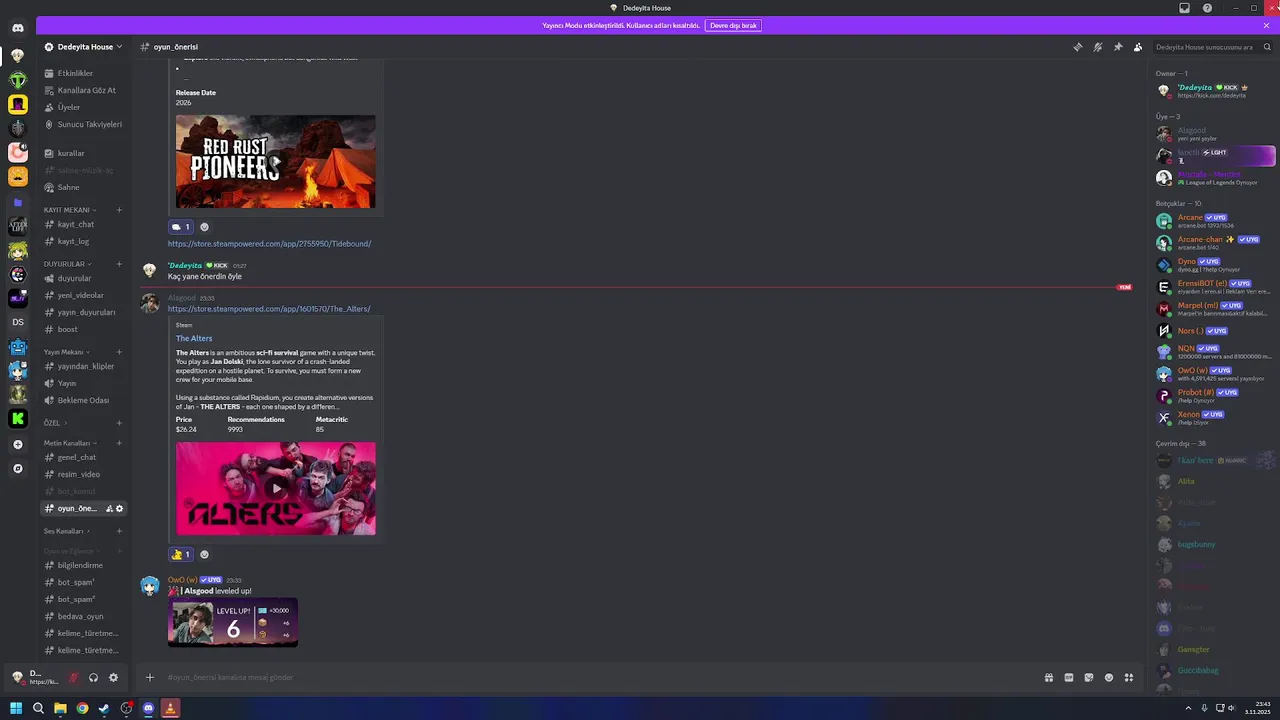
Task: Open Arcane bot in member list
Action: pyautogui.click(x=1213, y=221)
